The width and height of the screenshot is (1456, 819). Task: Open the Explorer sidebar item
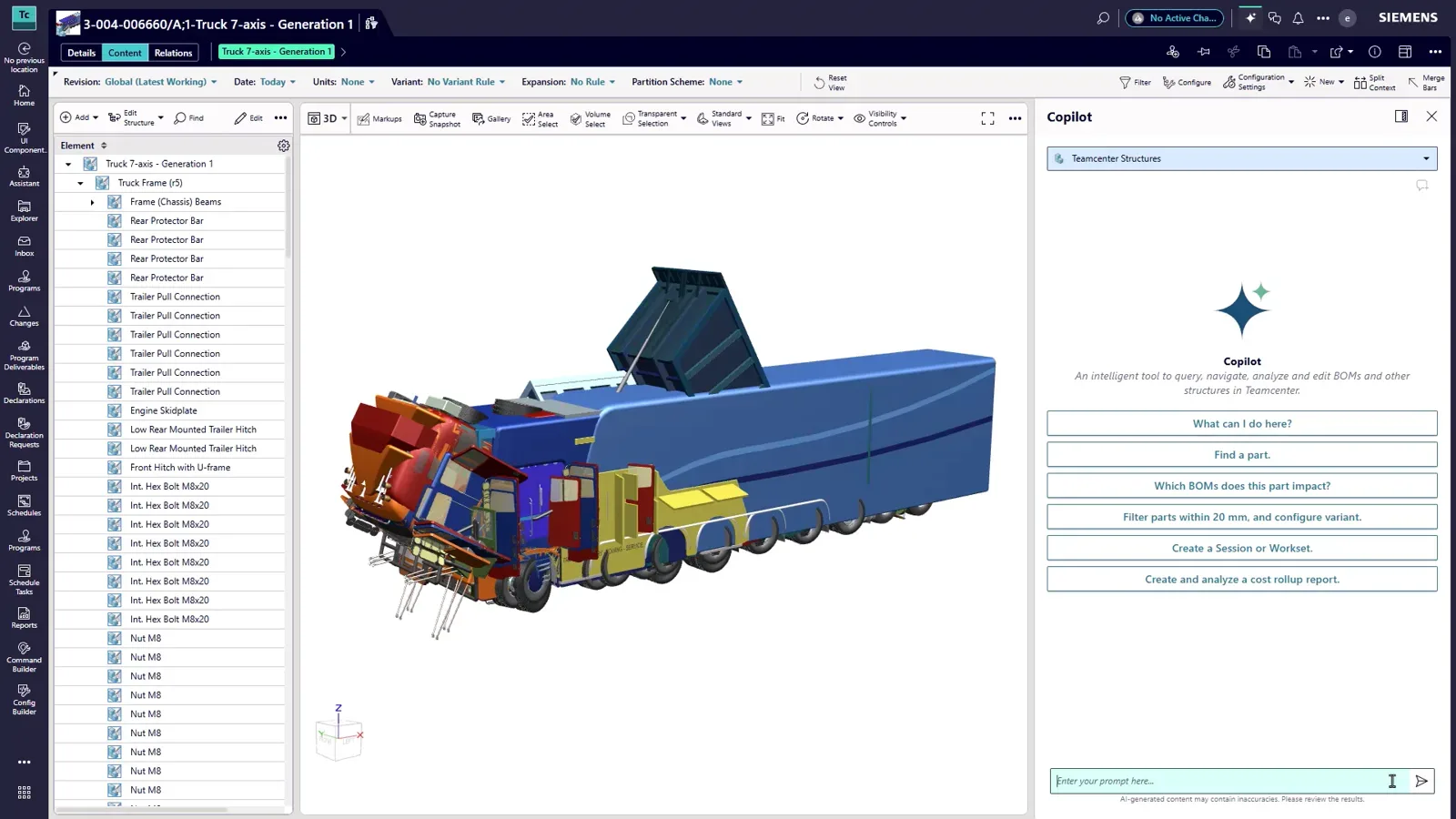point(24,211)
